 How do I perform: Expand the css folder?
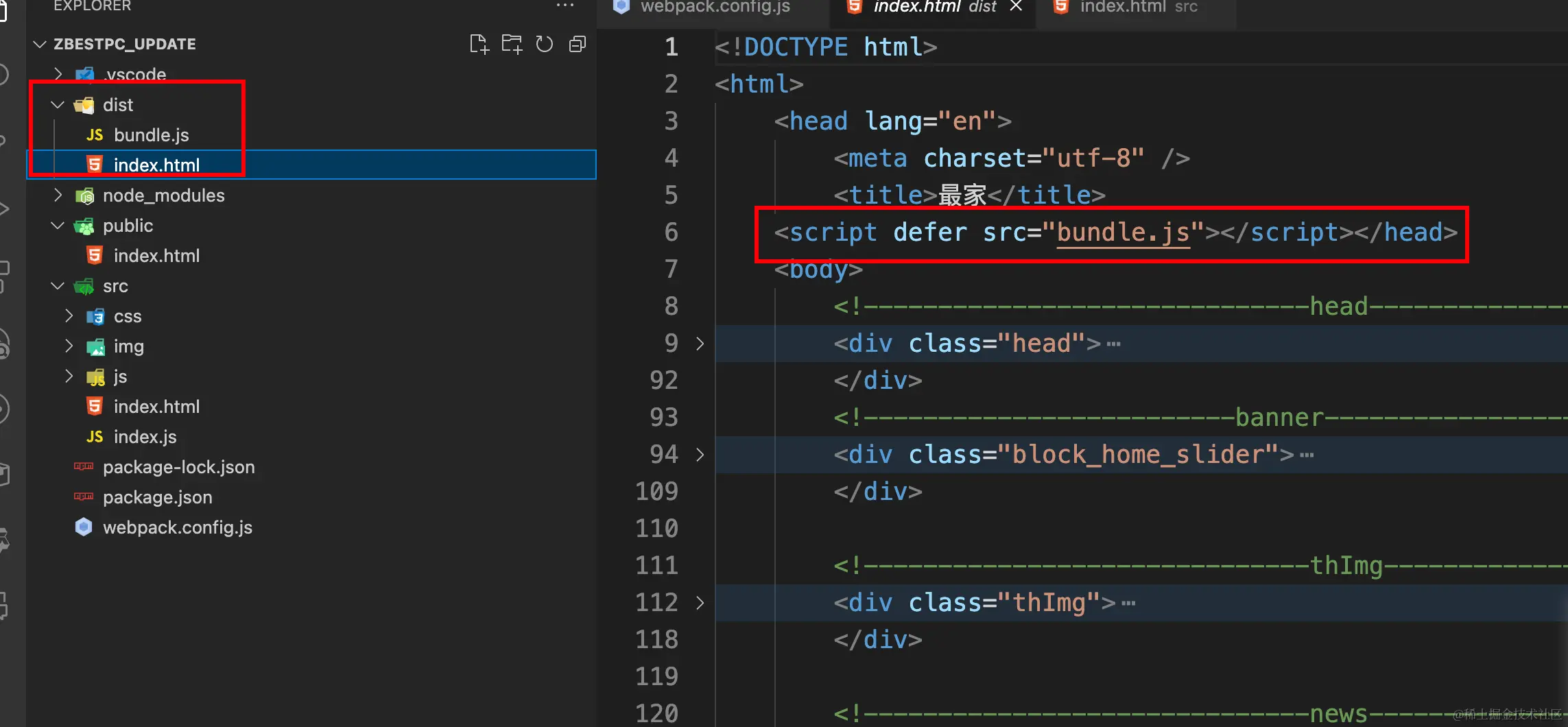tap(69, 316)
